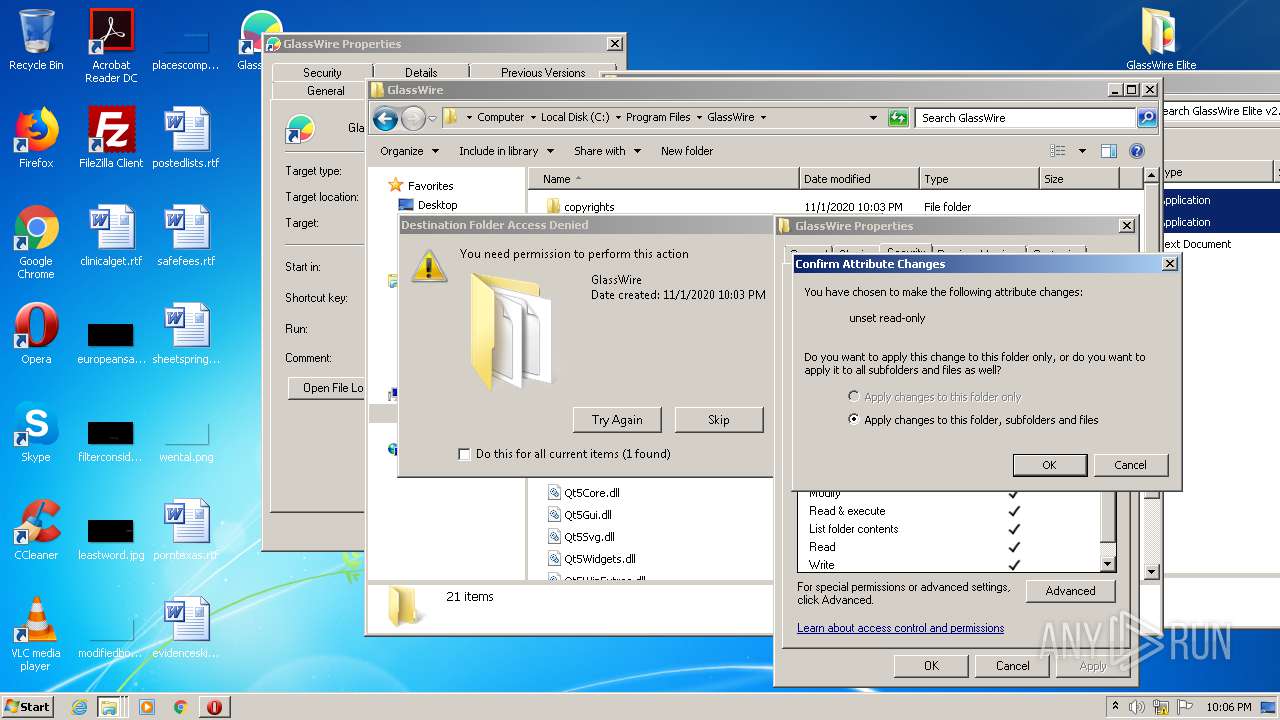Viewport: 1280px width, 720px height.
Task: Cancel the Confirm Attribute Changes dialog
Action: tap(1131, 465)
